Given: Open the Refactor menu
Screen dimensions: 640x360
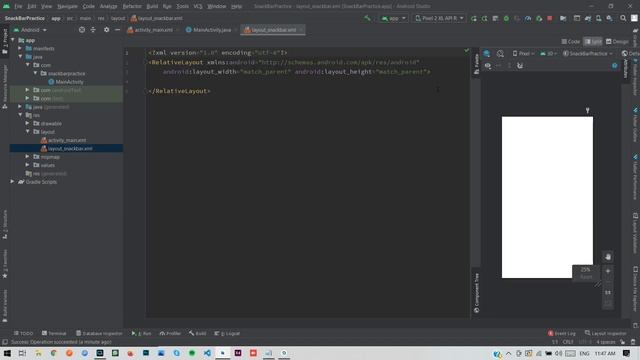Looking at the screenshot, I should click(x=132, y=6).
